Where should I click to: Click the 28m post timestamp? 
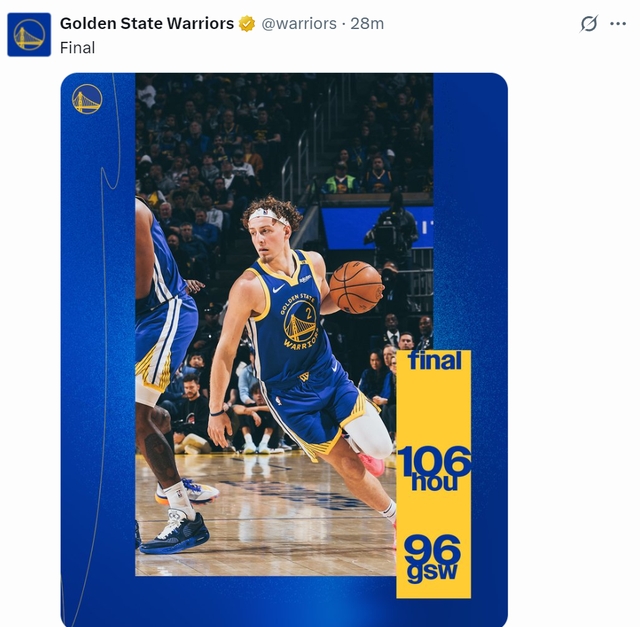coord(367,24)
